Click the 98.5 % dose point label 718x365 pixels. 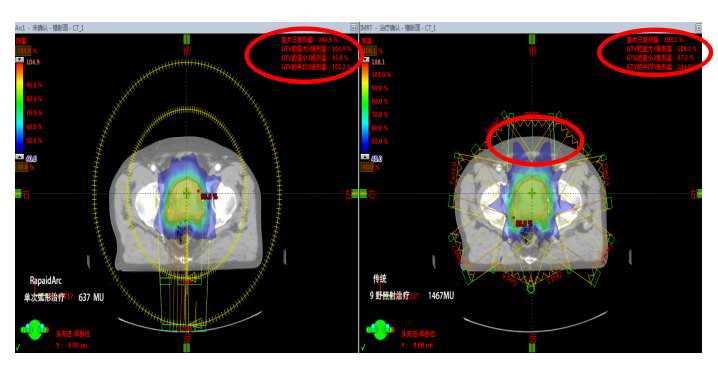(x=209, y=196)
